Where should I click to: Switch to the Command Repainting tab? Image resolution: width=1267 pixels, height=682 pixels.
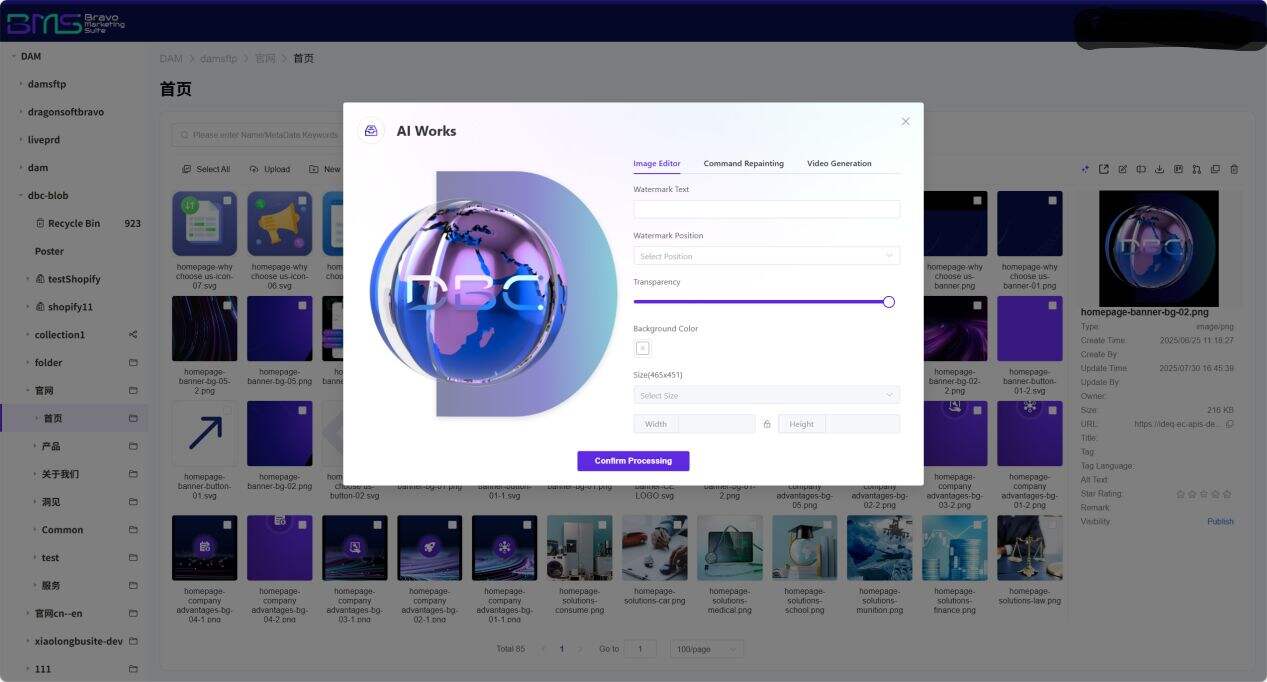click(x=743, y=163)
